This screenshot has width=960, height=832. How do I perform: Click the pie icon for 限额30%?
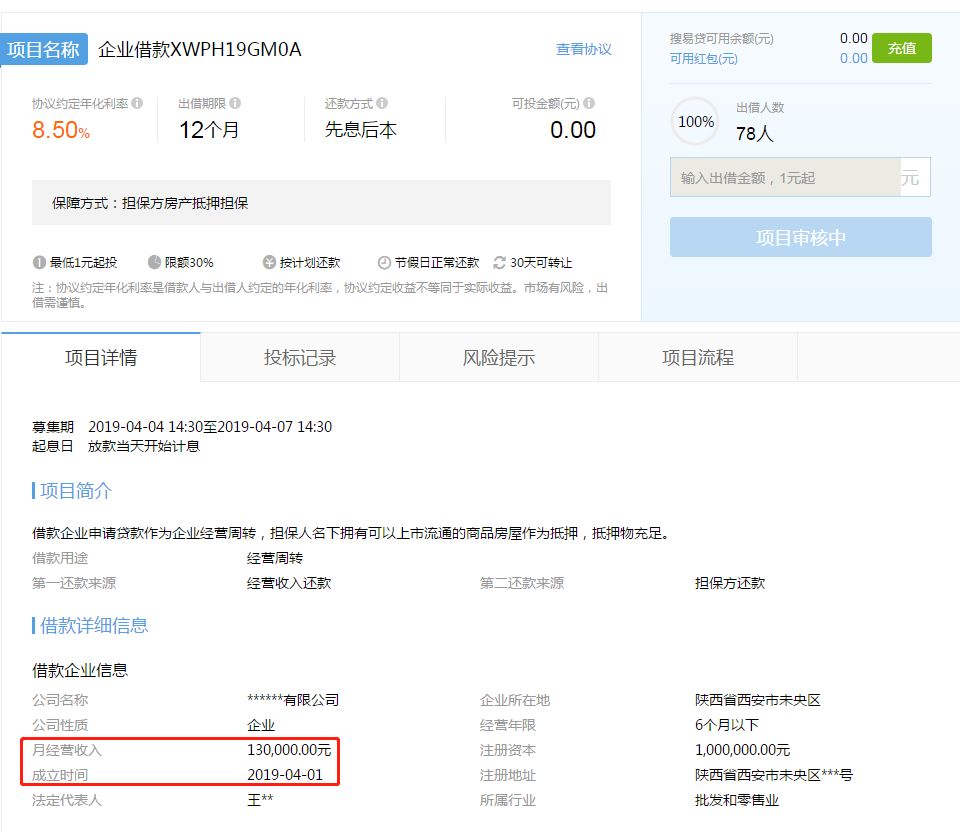(x=154, y=263)
